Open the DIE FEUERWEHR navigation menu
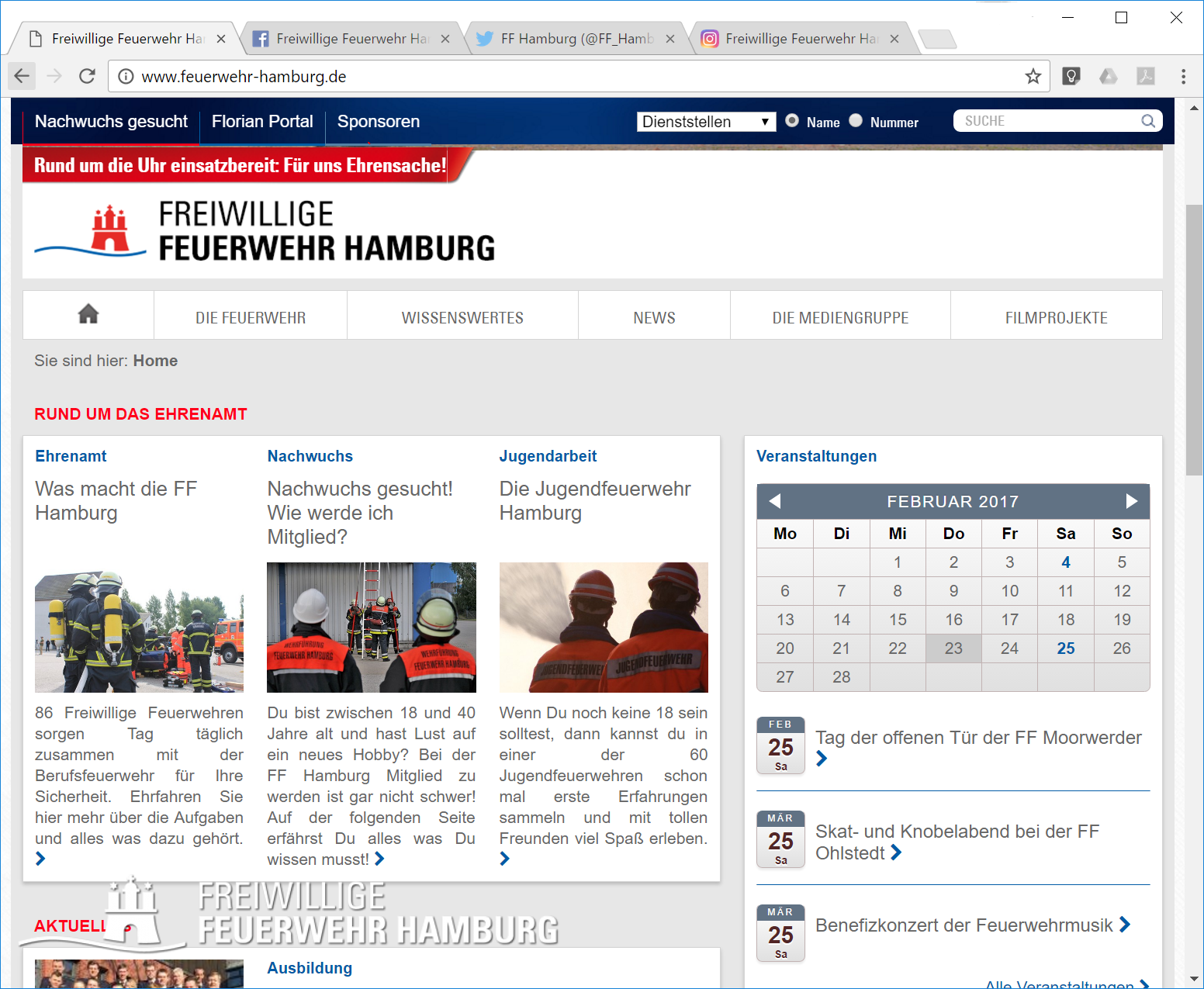 coord(251,318)
